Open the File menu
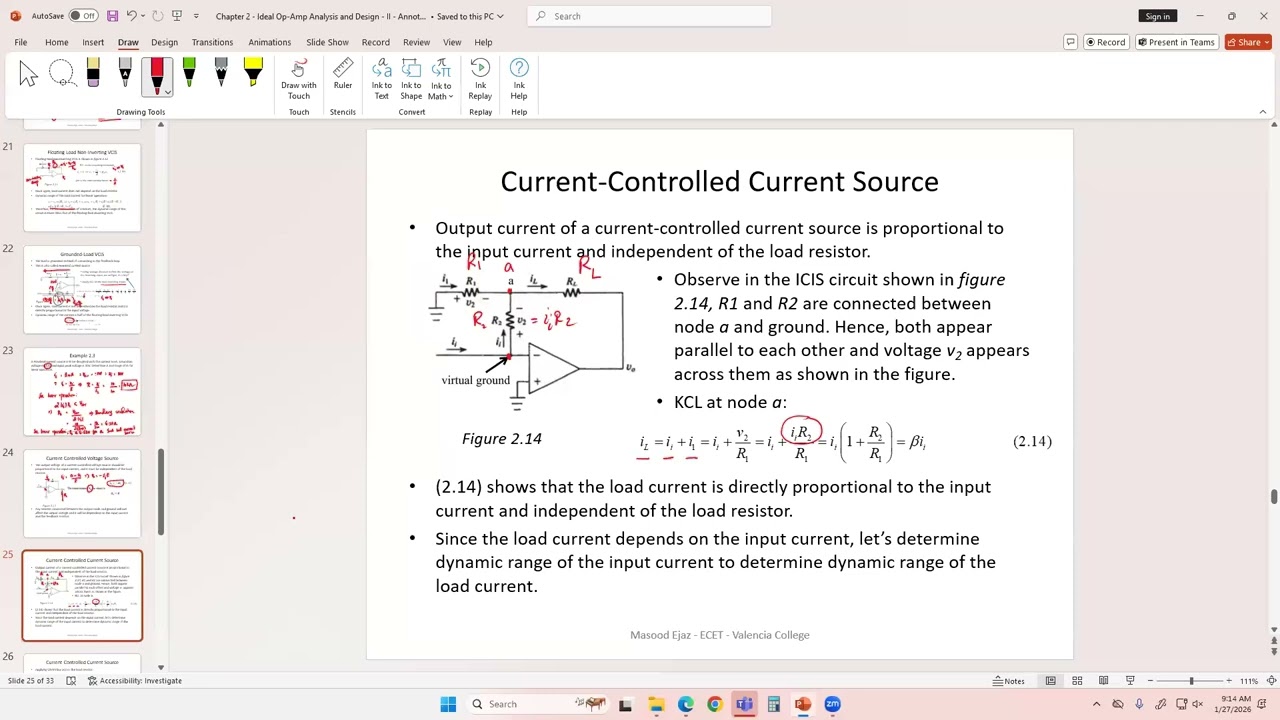The height and width of the screenshot is (720, 1280). (x=20, y=42)
